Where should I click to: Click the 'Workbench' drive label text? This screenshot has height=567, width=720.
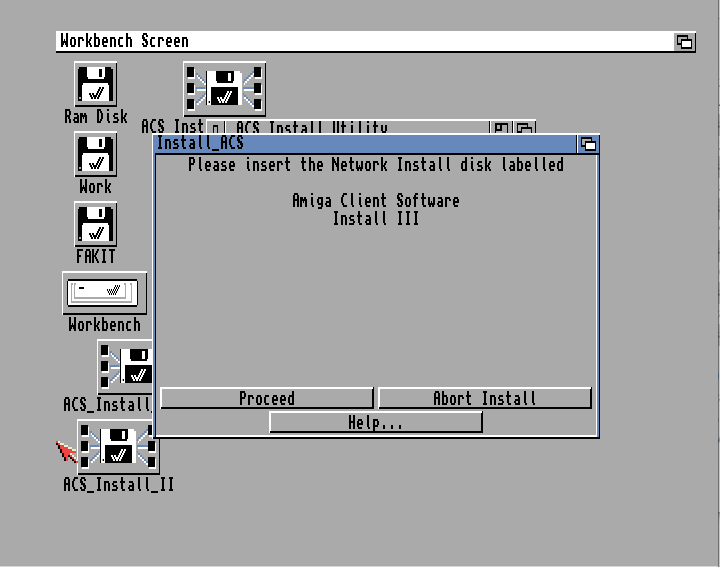click(104, 325)
